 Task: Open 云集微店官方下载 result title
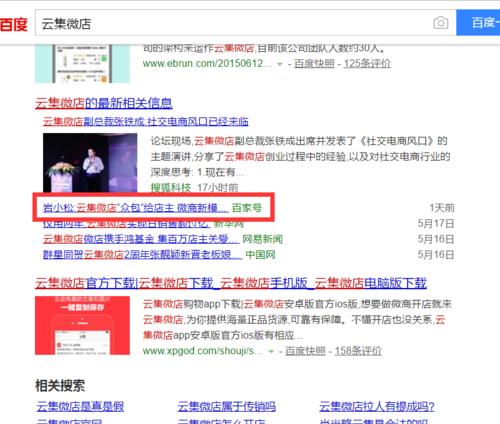pos(231,283)
